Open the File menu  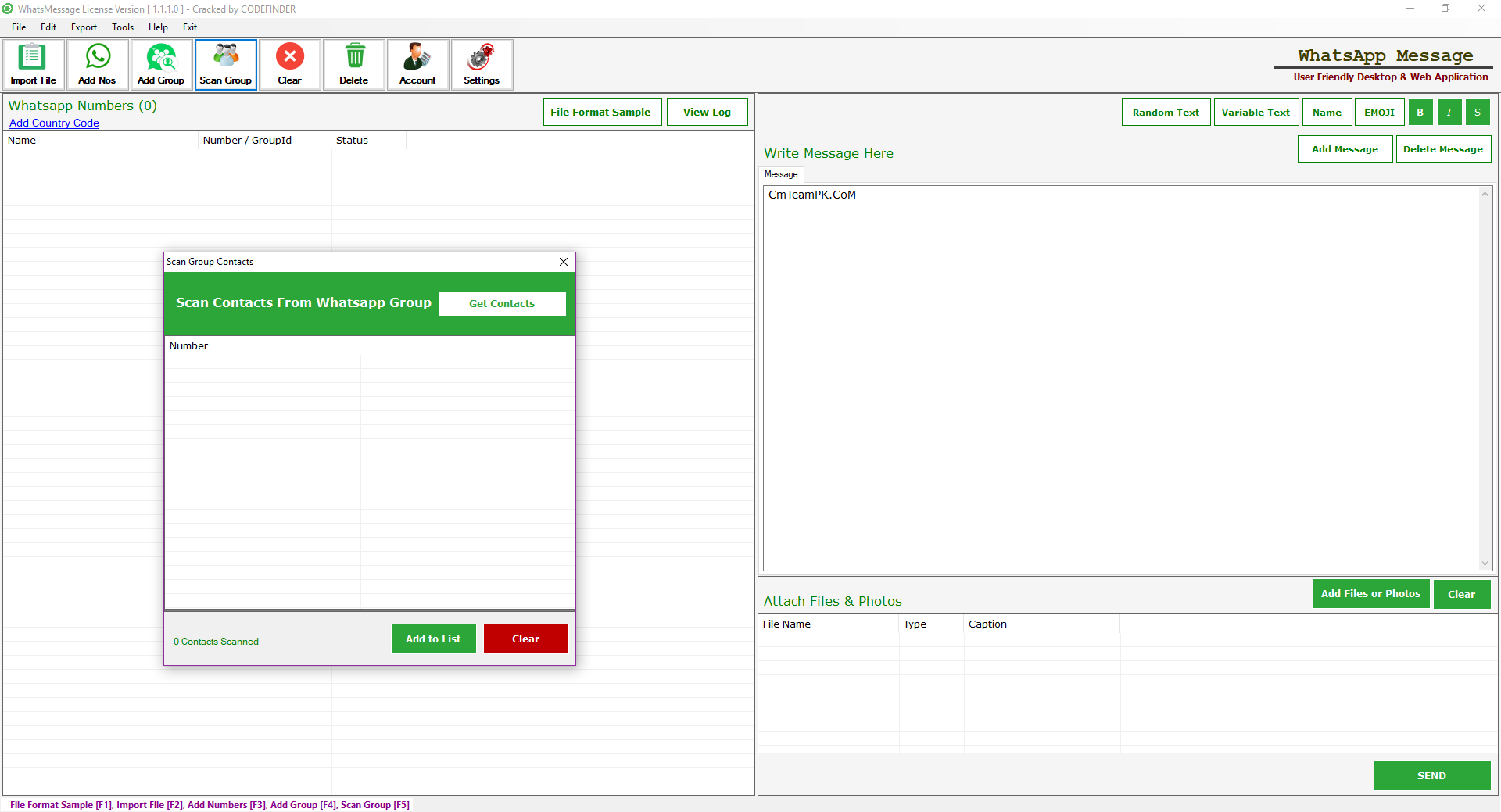coord(19,27)
